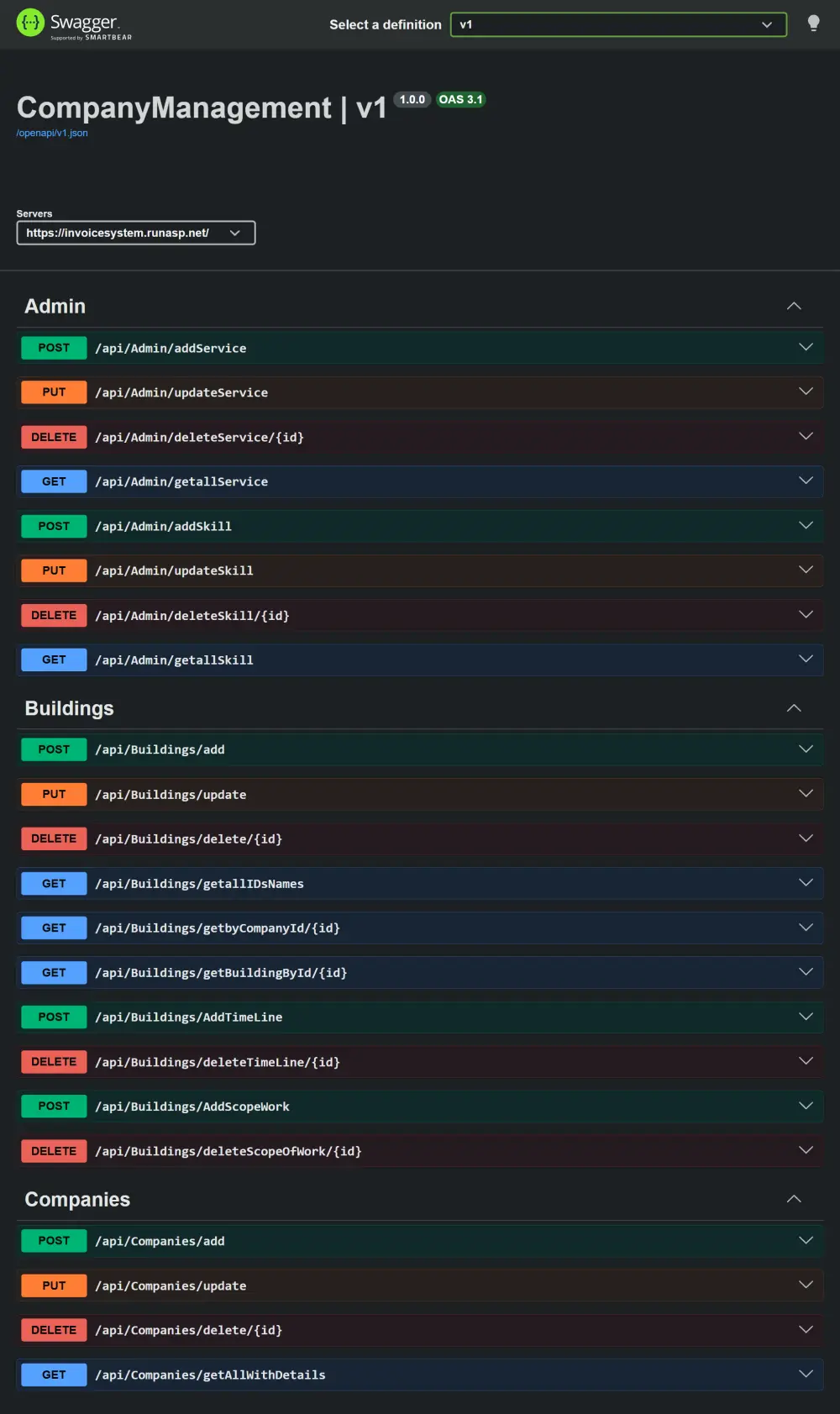This screenshot has height=1414, width=840.
Task: Expand arrow for /api/Admin/getallSkill
Action: coord(806,659)
